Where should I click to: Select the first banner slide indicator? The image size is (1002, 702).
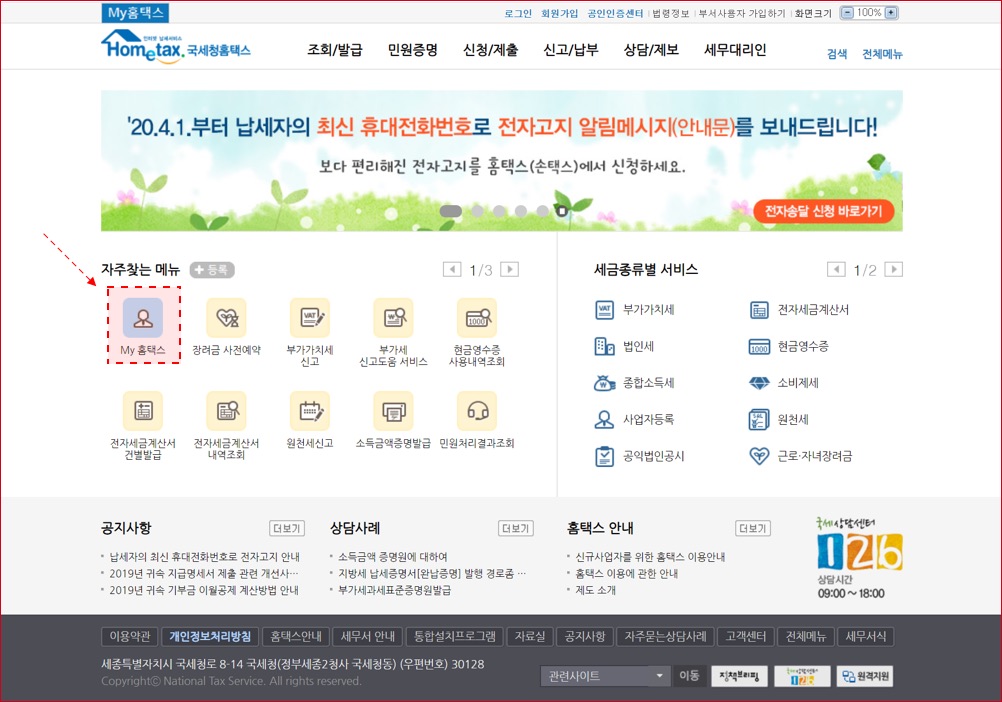click(x=451, y=211)
